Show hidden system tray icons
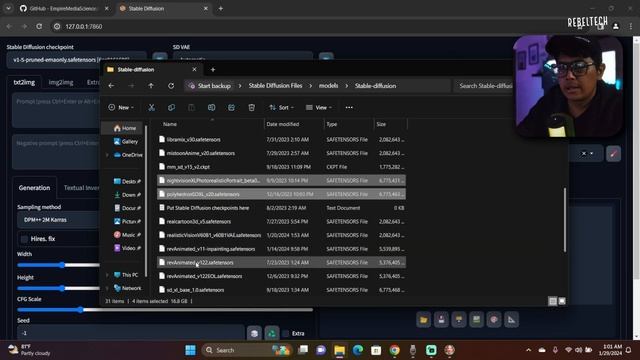The width and height of the screenshot is (640, 360). coord(529,350)
